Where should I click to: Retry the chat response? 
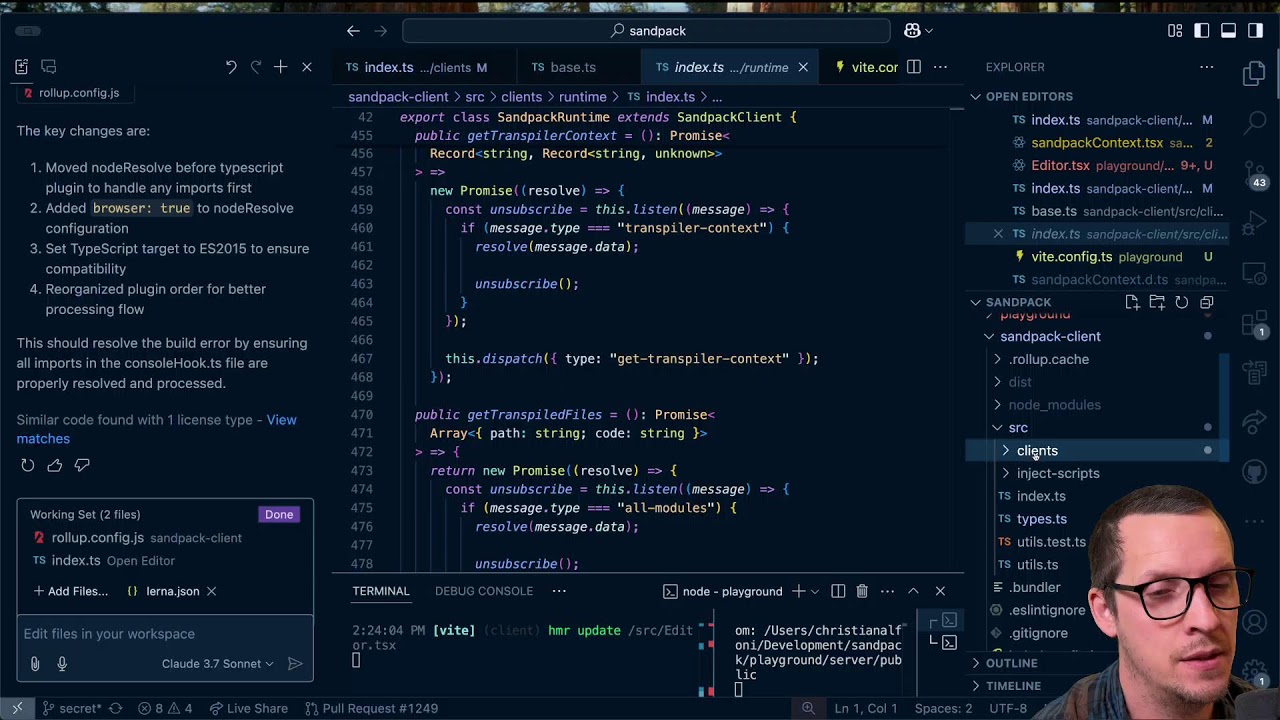click(27, 465)
